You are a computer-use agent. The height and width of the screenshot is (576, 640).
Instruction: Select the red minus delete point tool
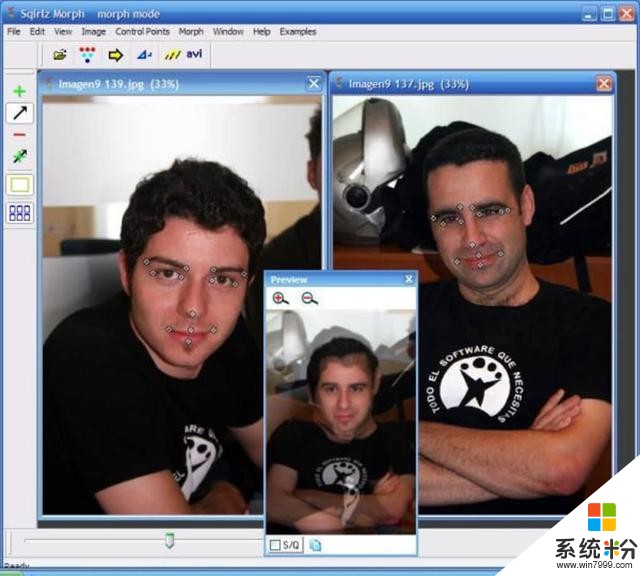pyautogui.click(x=19, y=134)
